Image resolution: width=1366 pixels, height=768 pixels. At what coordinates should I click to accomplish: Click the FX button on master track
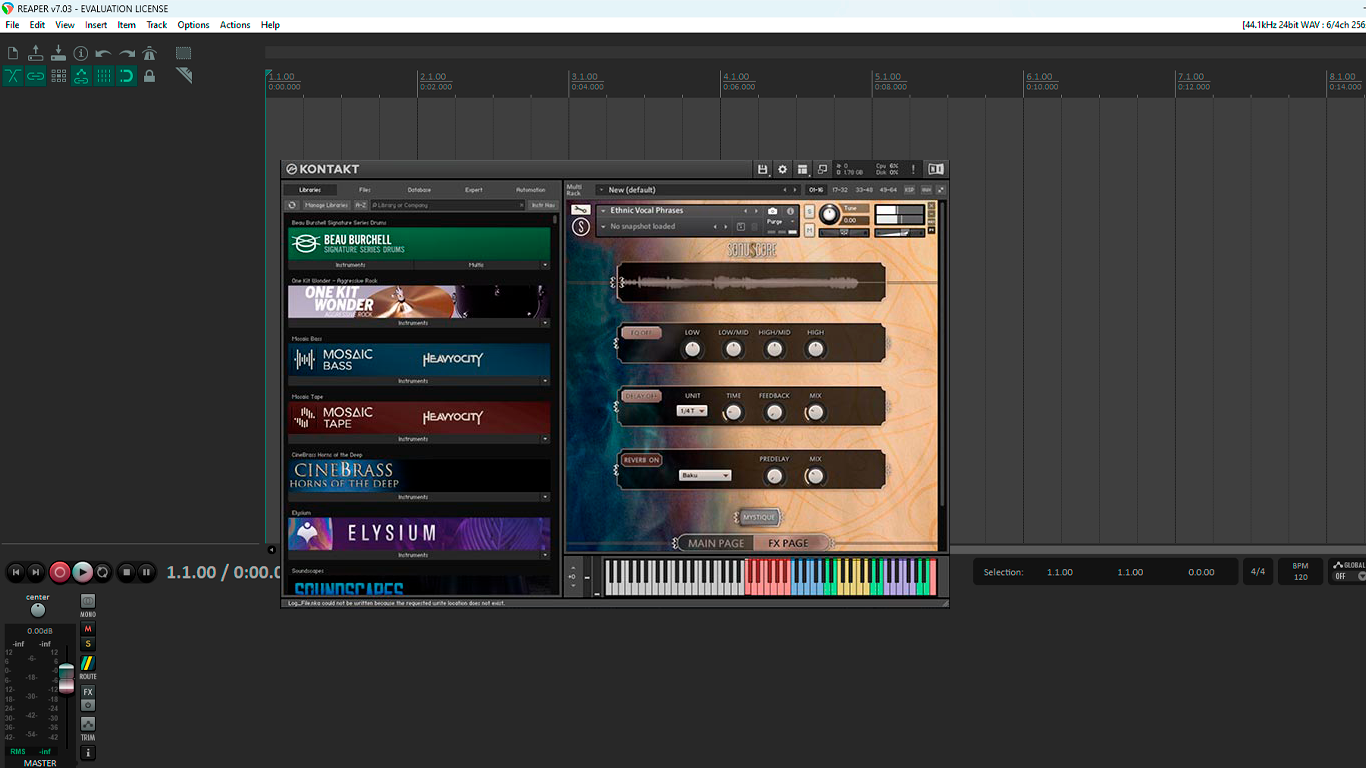coord(87,692)
